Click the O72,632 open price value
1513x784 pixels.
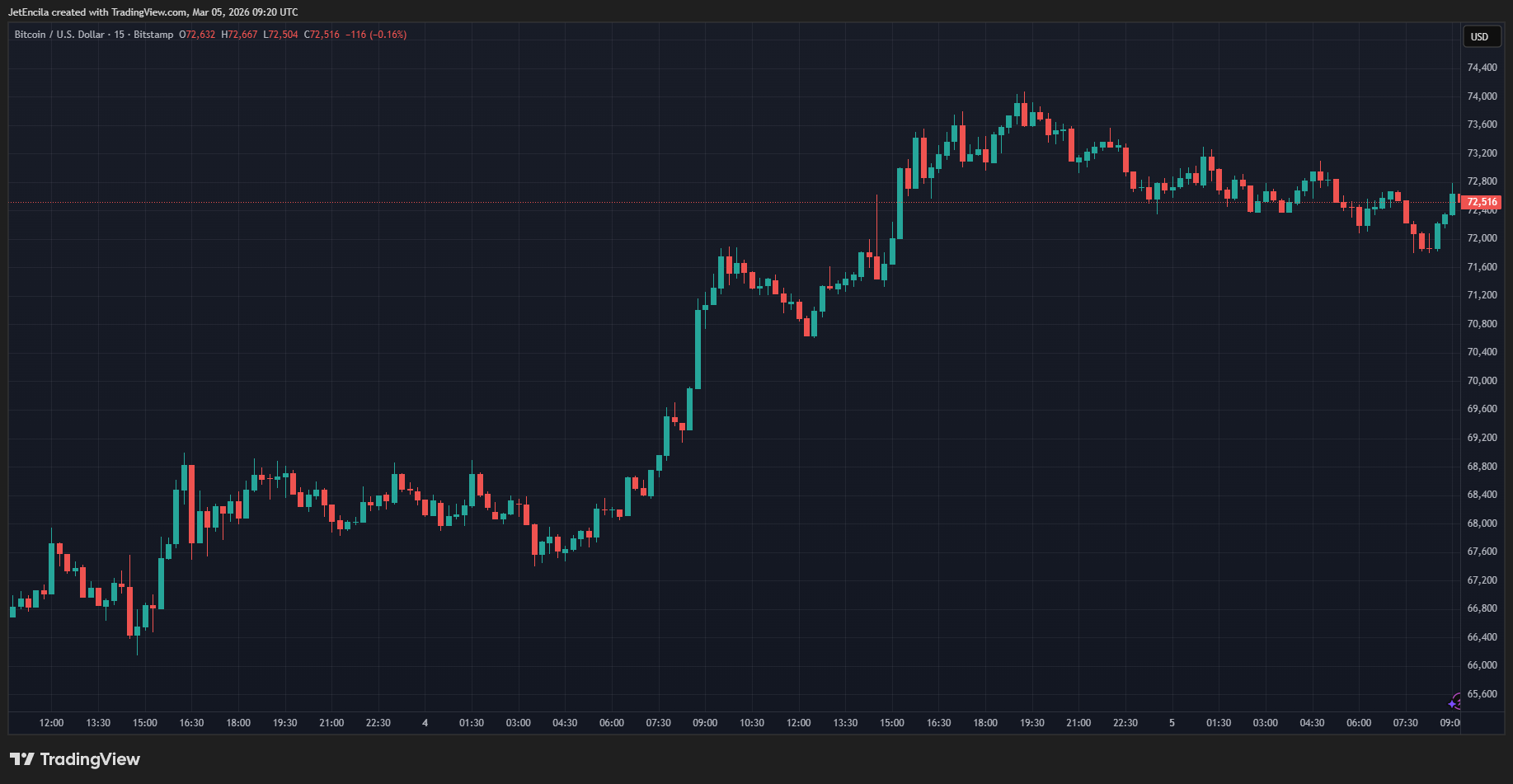coord(197,35)
